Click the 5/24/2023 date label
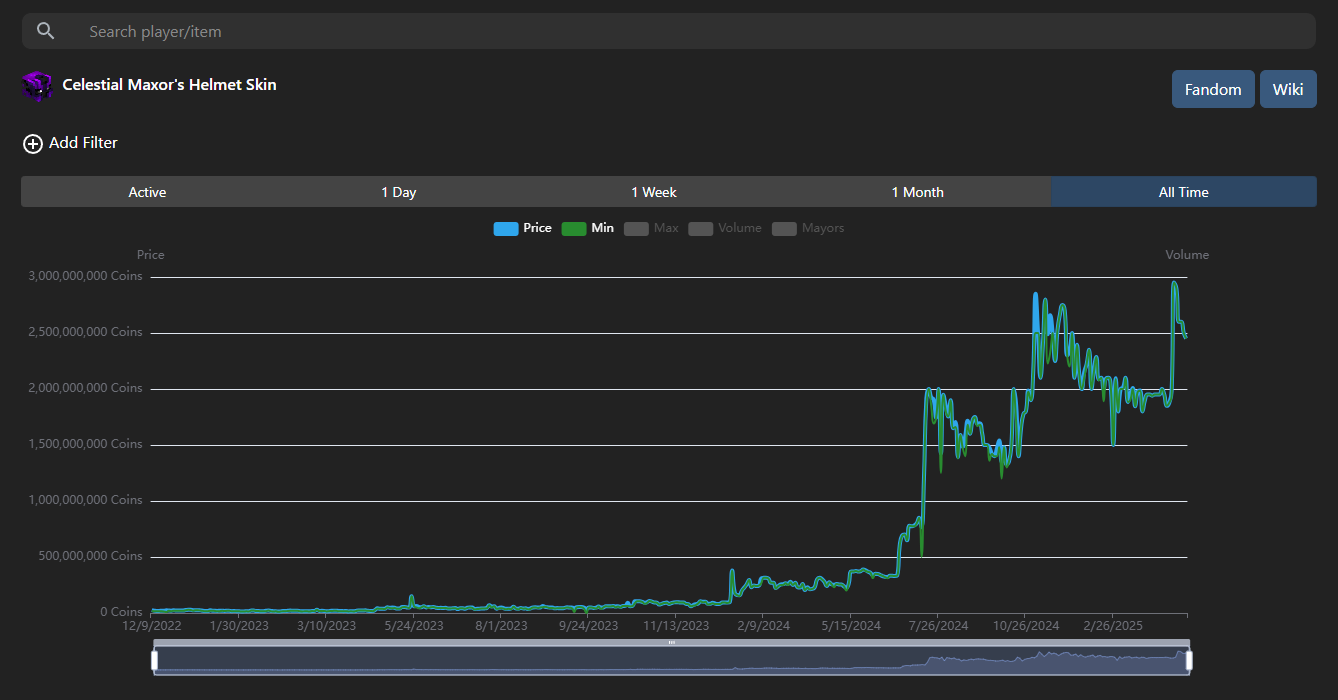The width and height of the screenshot is (1338, 700). 414,626
